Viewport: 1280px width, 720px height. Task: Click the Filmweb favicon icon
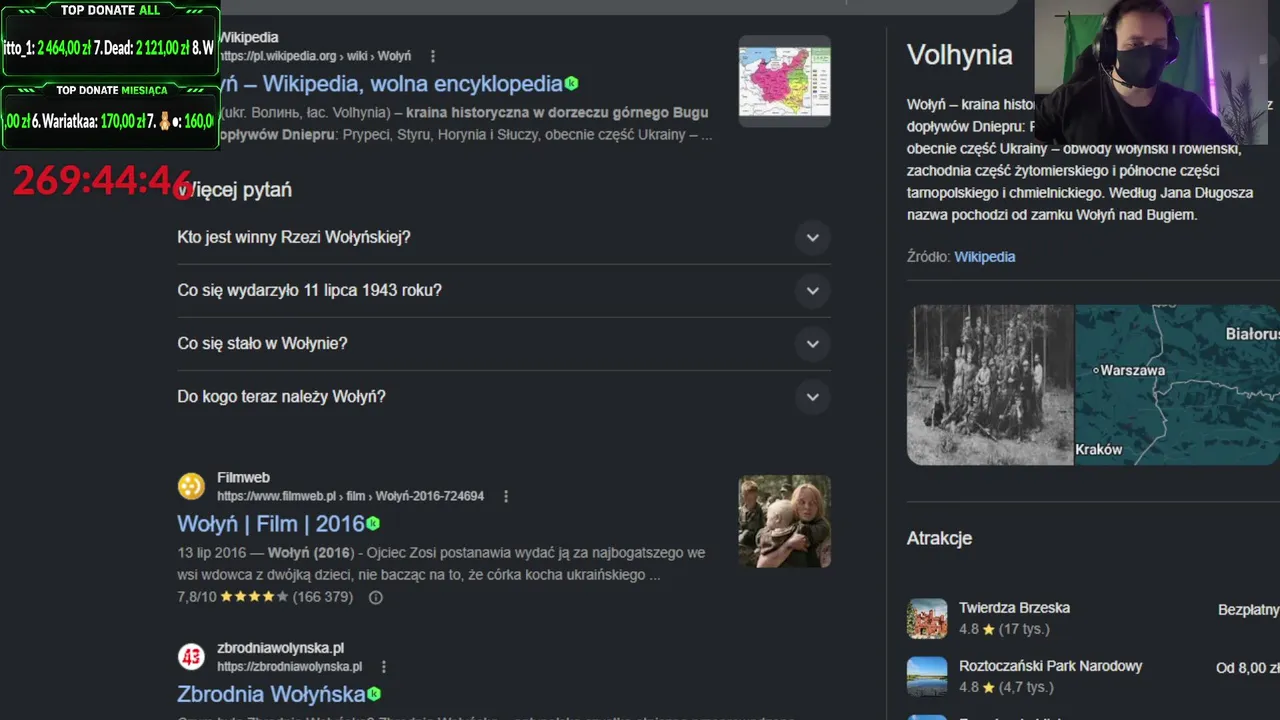(x=191, y=486)
